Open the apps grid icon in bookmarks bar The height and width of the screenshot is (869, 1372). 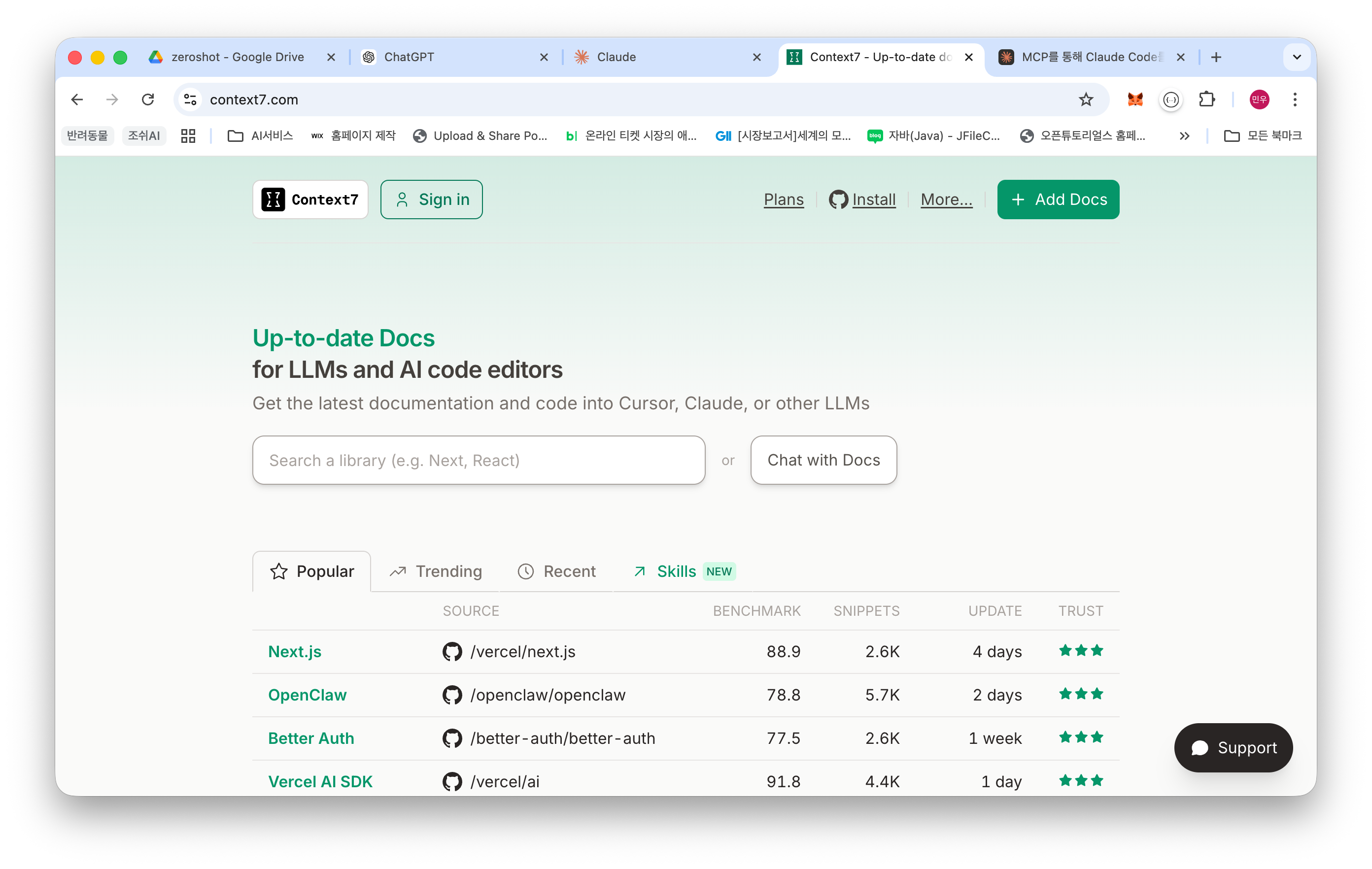pyautogui.click(x=188, y=135)
